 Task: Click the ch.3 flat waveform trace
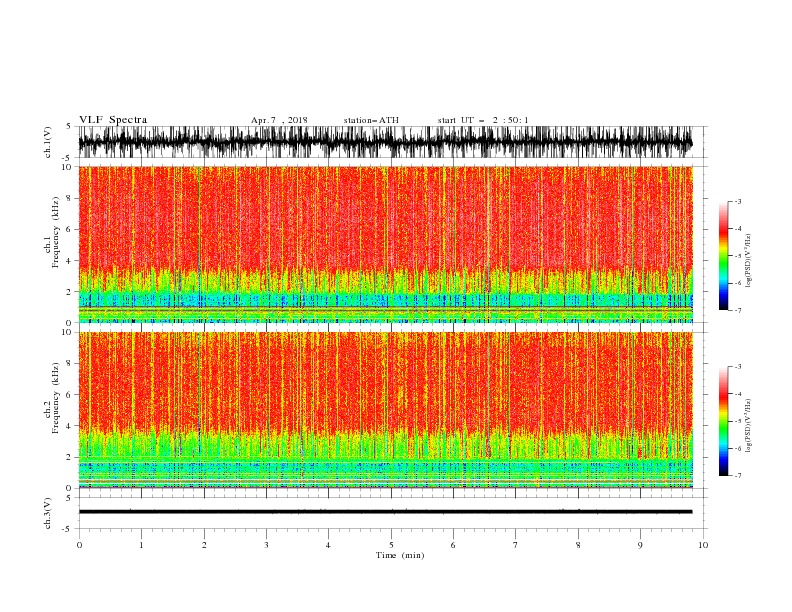pyautogui.click(x=385, y=512)
